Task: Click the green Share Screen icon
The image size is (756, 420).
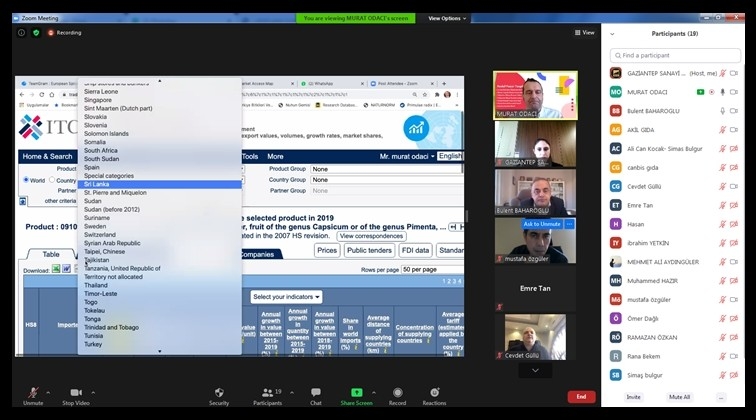Action: [x=356, y=392]
